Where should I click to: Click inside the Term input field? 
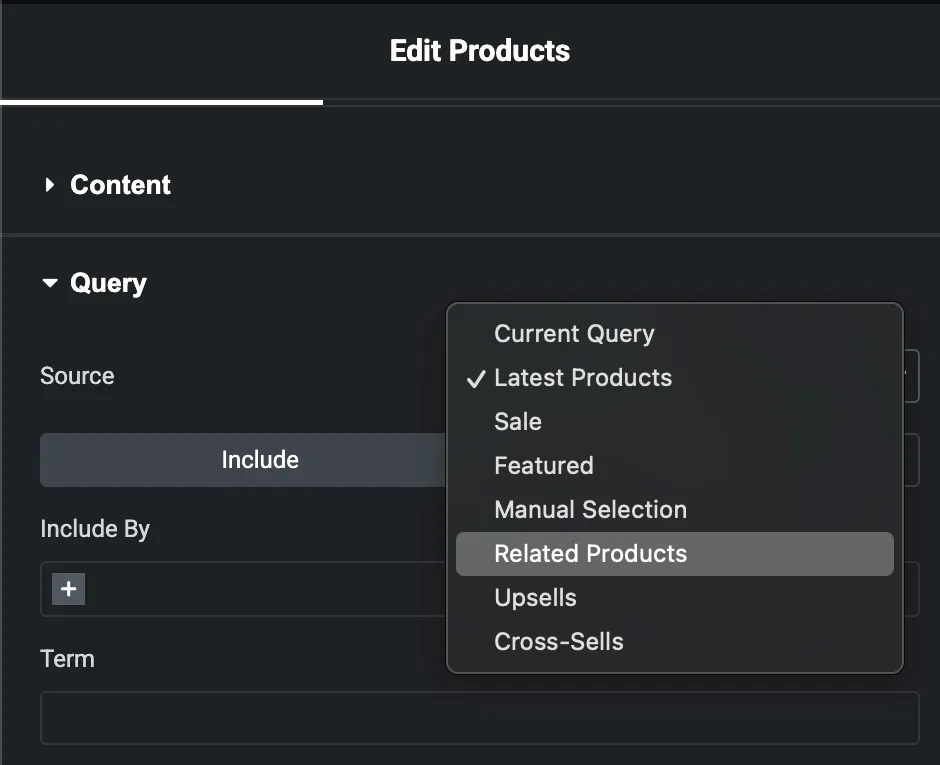tap(480, 717)
